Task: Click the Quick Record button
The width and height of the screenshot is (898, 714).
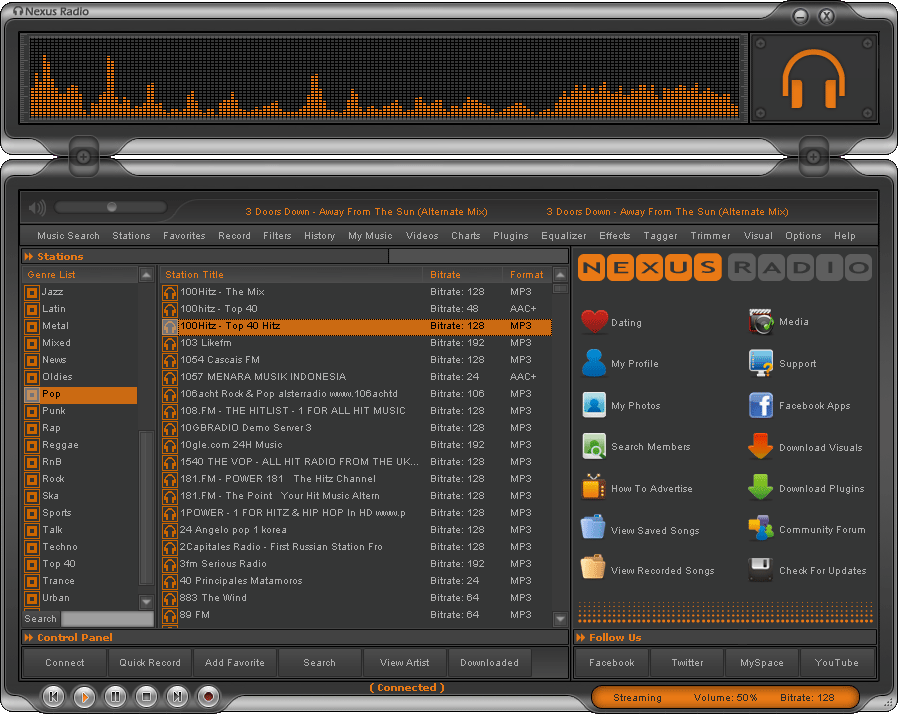Action: [150, 662]
